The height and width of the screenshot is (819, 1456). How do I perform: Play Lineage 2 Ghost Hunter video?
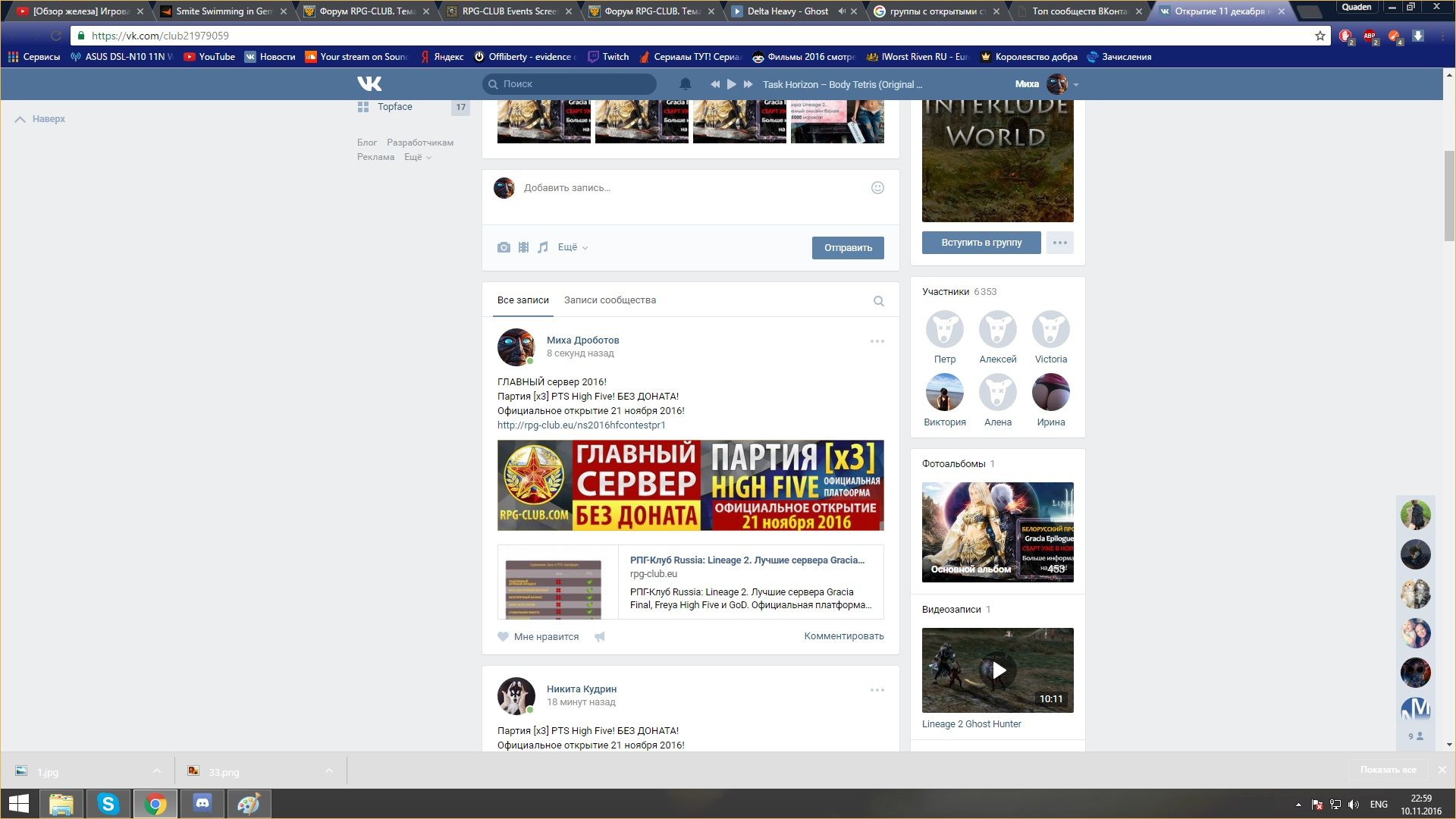tap(998, 670)
